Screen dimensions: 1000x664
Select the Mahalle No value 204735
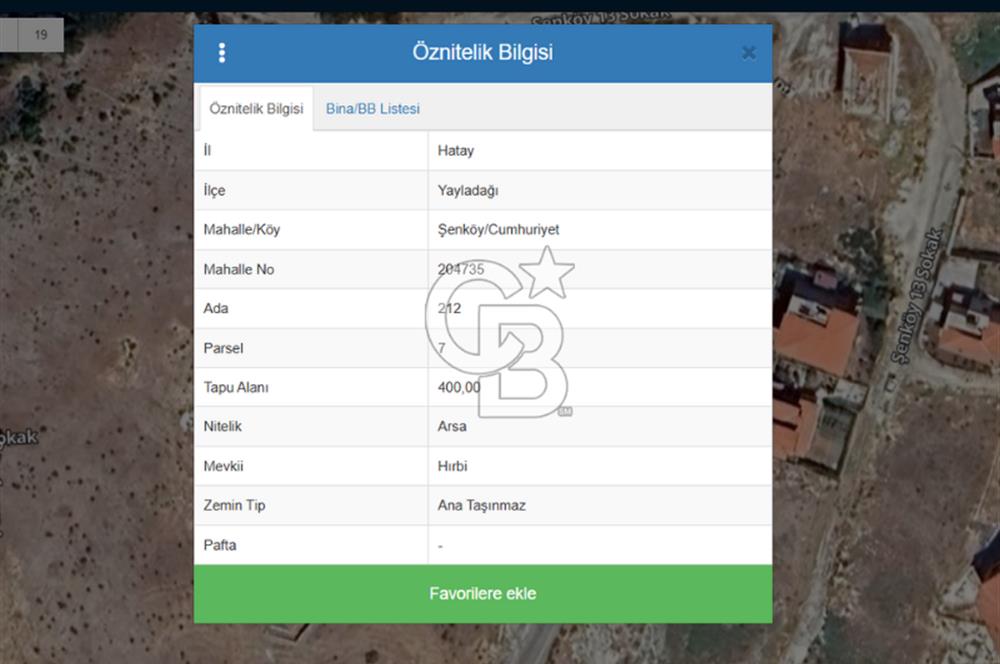pyautogui.click(x=461, y=269)
